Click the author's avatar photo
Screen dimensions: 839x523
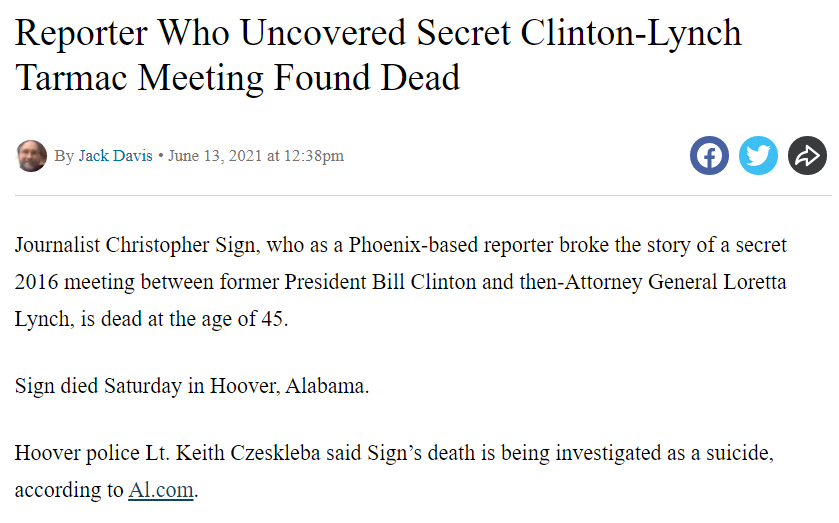tap(32, 156)
